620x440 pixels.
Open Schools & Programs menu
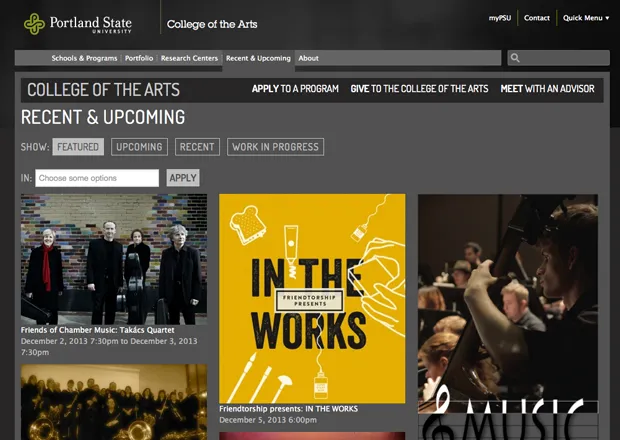tap(84, 58)
